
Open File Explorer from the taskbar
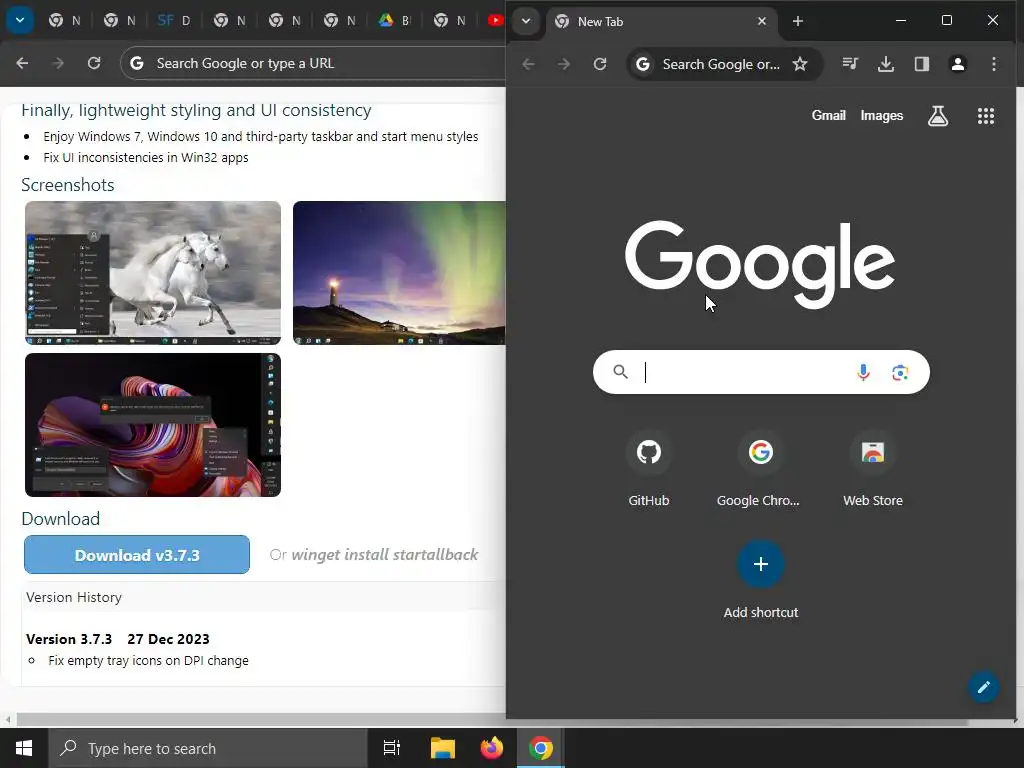point(442,748)
